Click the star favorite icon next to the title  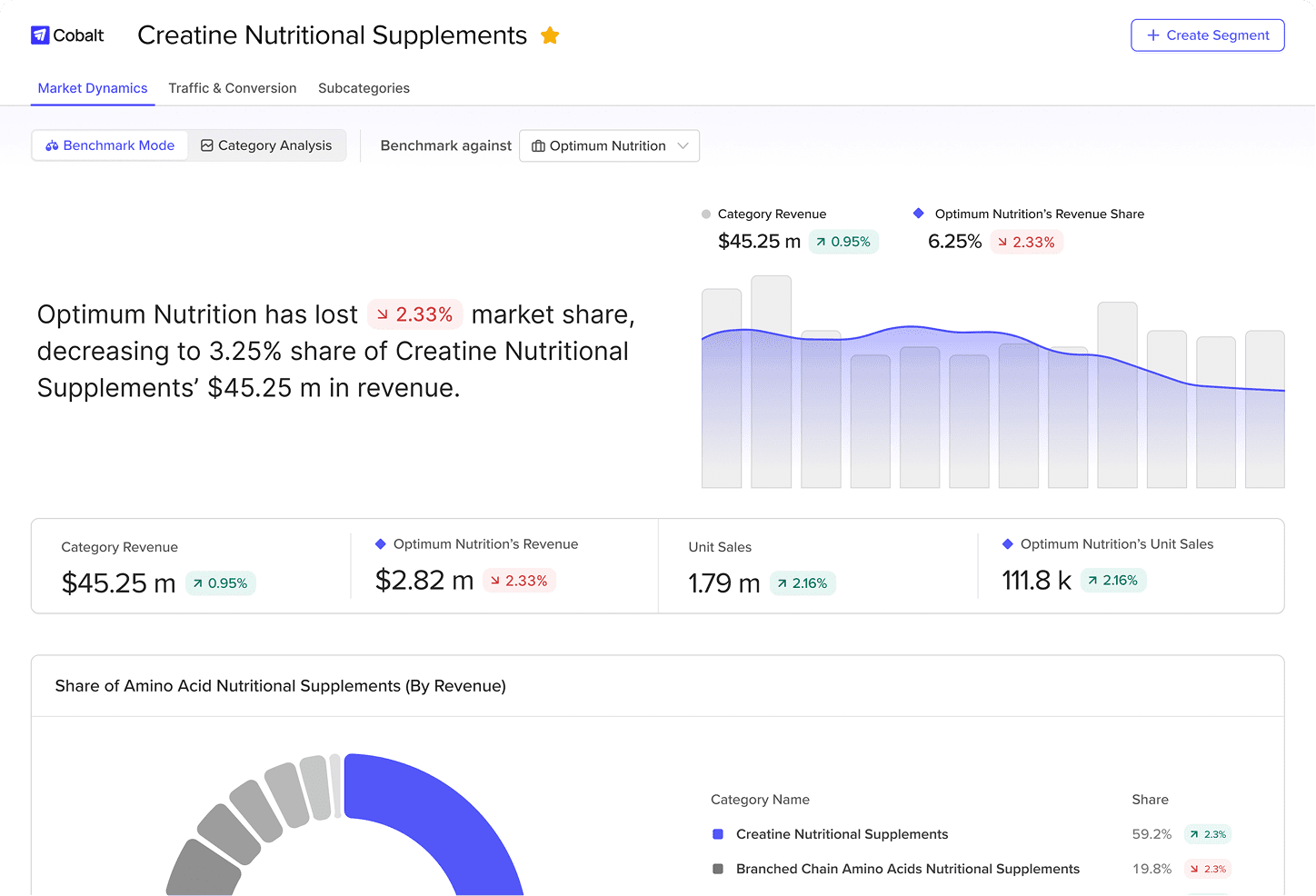550,35
